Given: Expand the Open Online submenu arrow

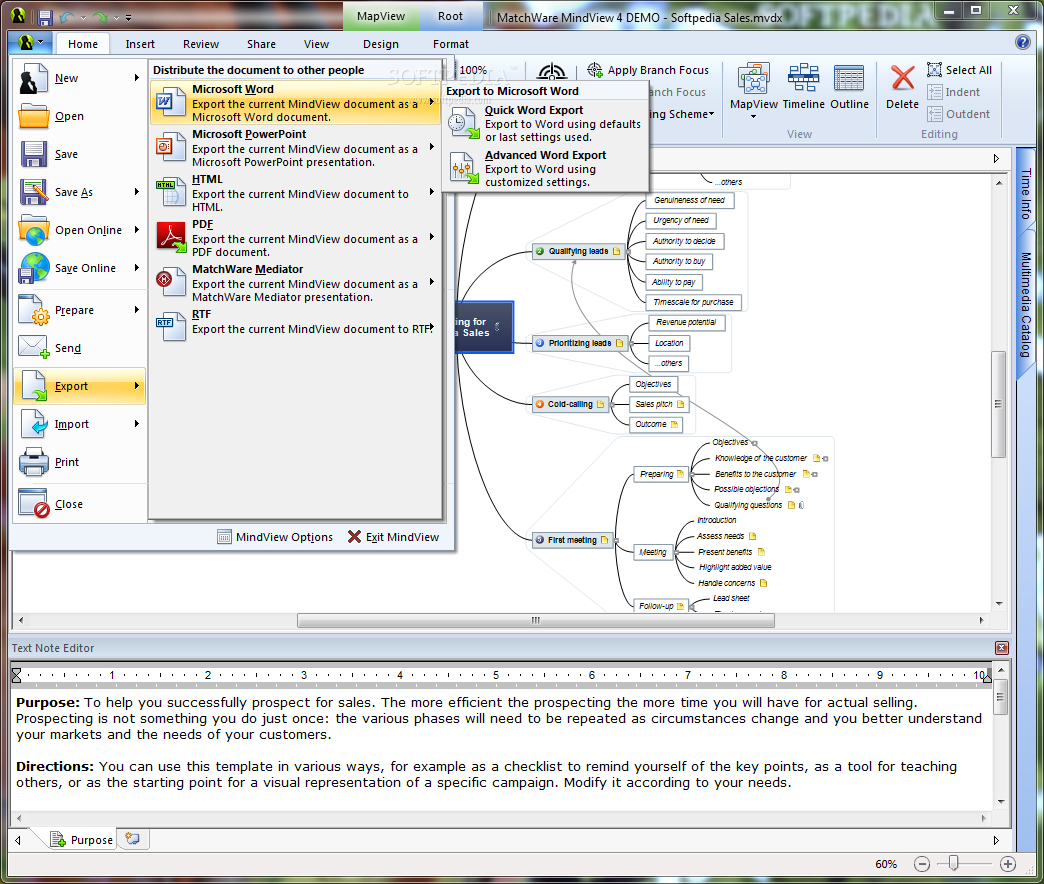Looking at the screenshot, I should coord(136,230).
